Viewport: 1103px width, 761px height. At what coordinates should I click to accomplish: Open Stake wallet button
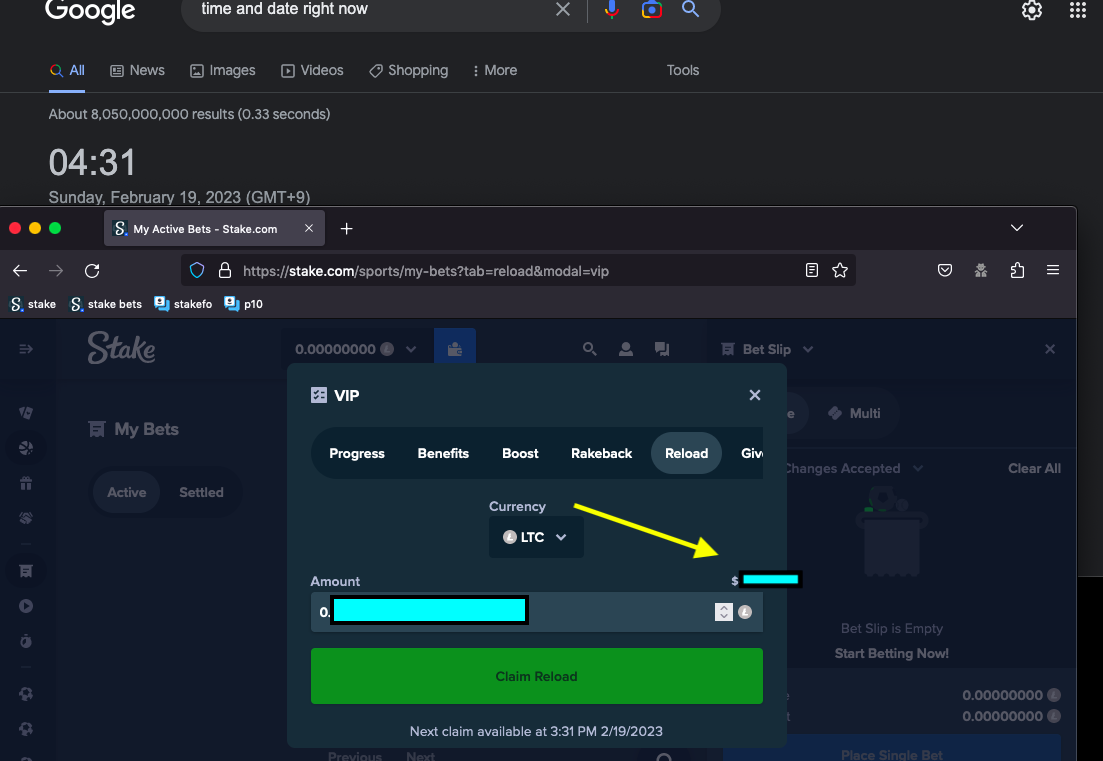(x=455, y=349)
